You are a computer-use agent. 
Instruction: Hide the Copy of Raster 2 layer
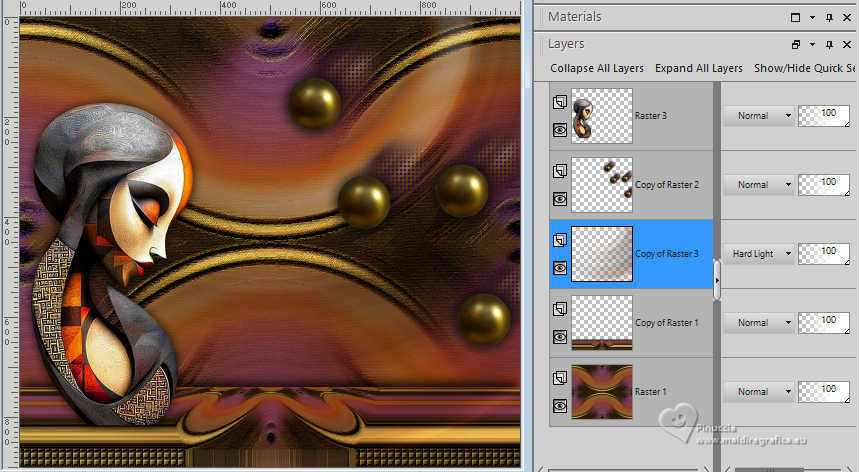click(x=559, y=199)
